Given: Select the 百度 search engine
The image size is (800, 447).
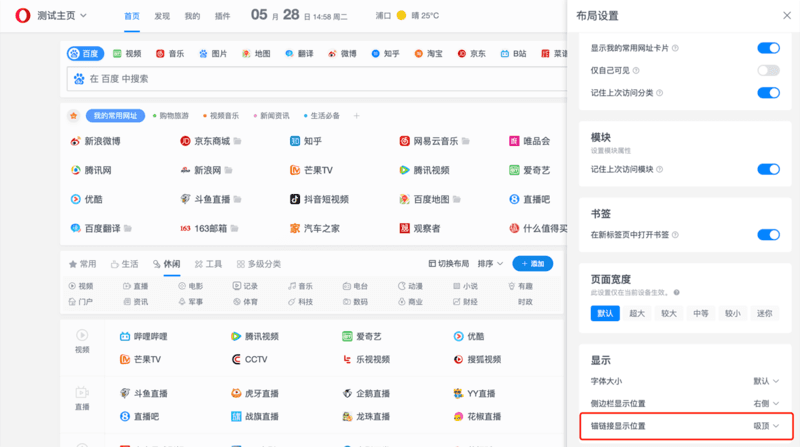Looking at the screenshot, I should coord(85,54).
